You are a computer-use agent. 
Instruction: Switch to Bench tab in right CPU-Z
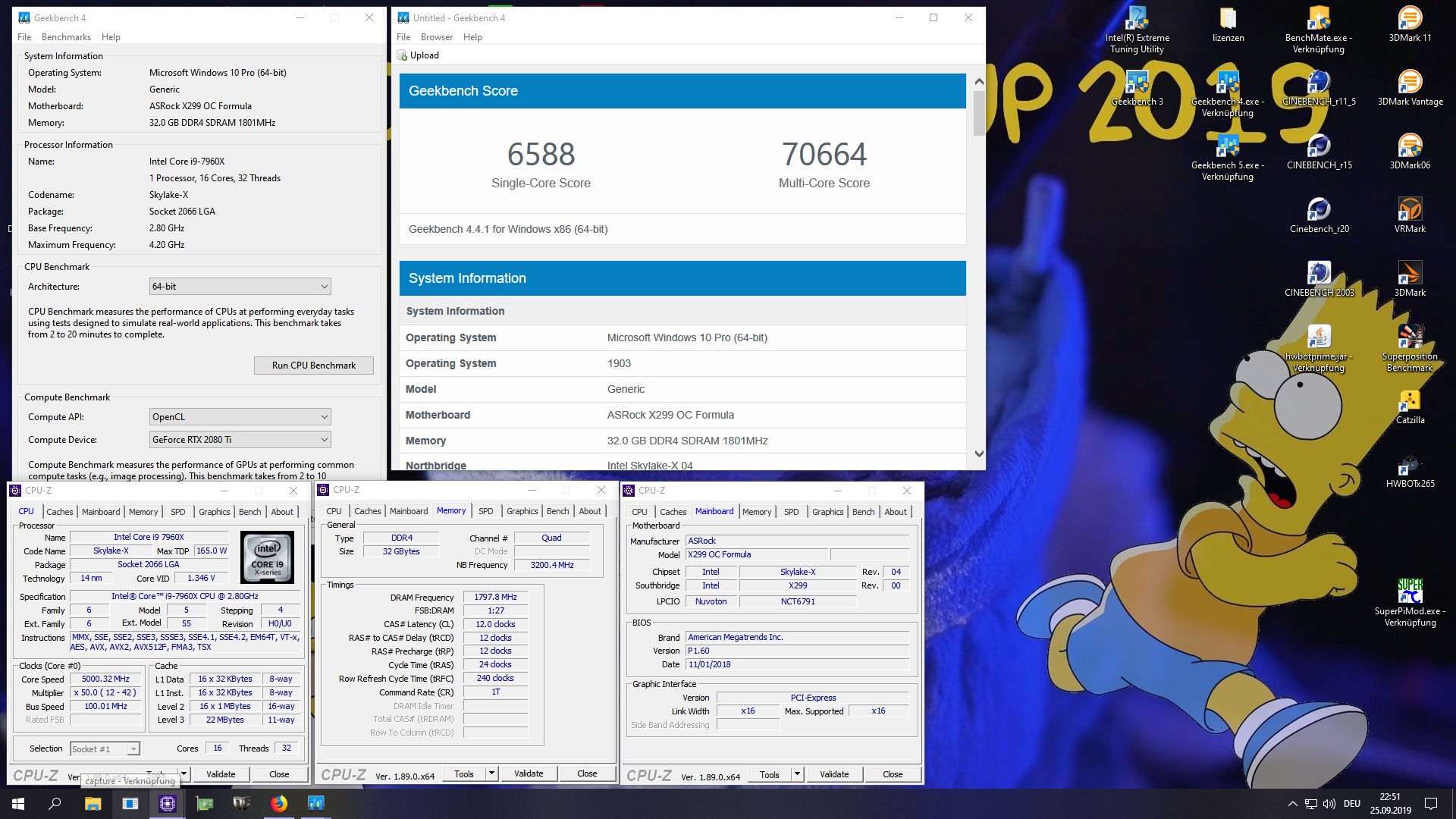pyautogui.click(x=863, y=512)
